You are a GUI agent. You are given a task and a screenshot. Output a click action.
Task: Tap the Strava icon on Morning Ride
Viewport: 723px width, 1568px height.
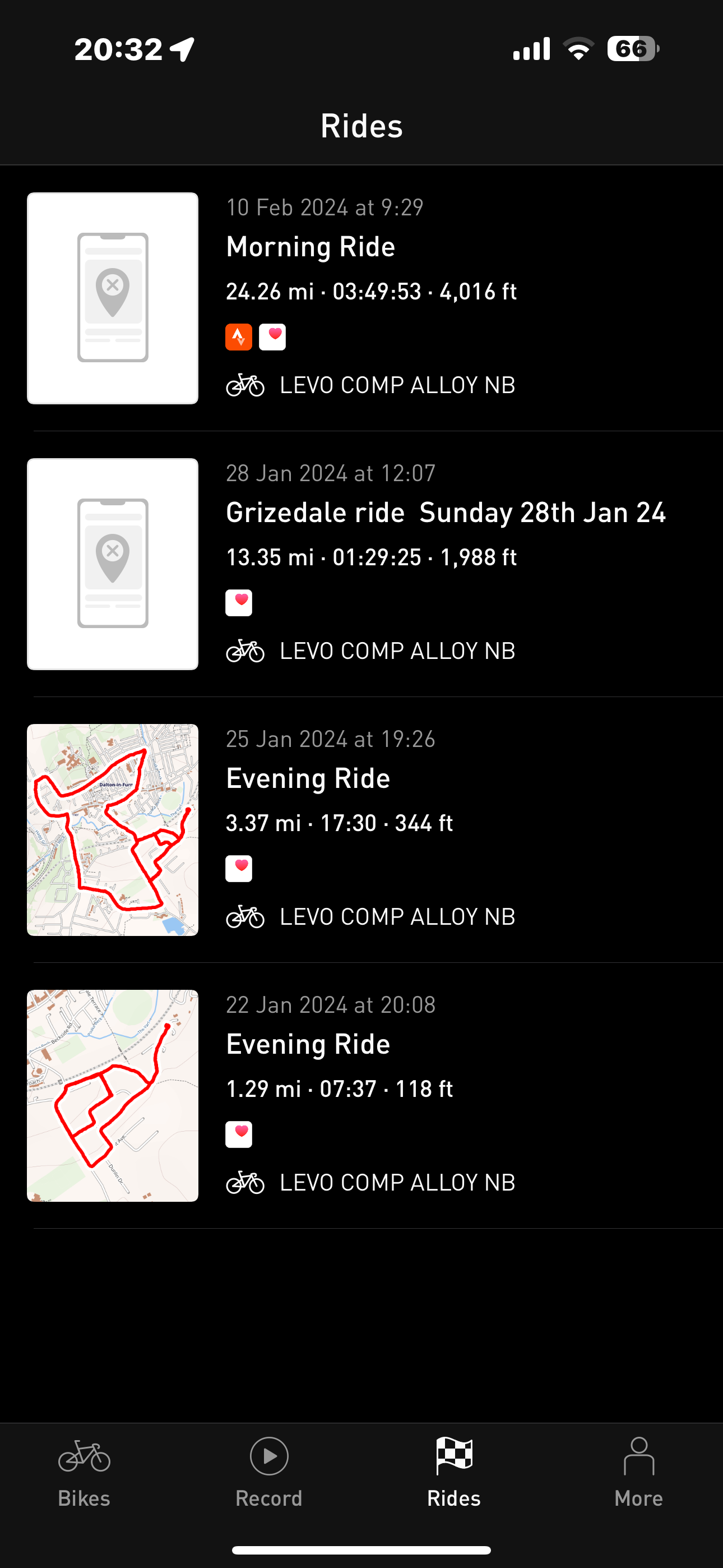tap(239, 336)
